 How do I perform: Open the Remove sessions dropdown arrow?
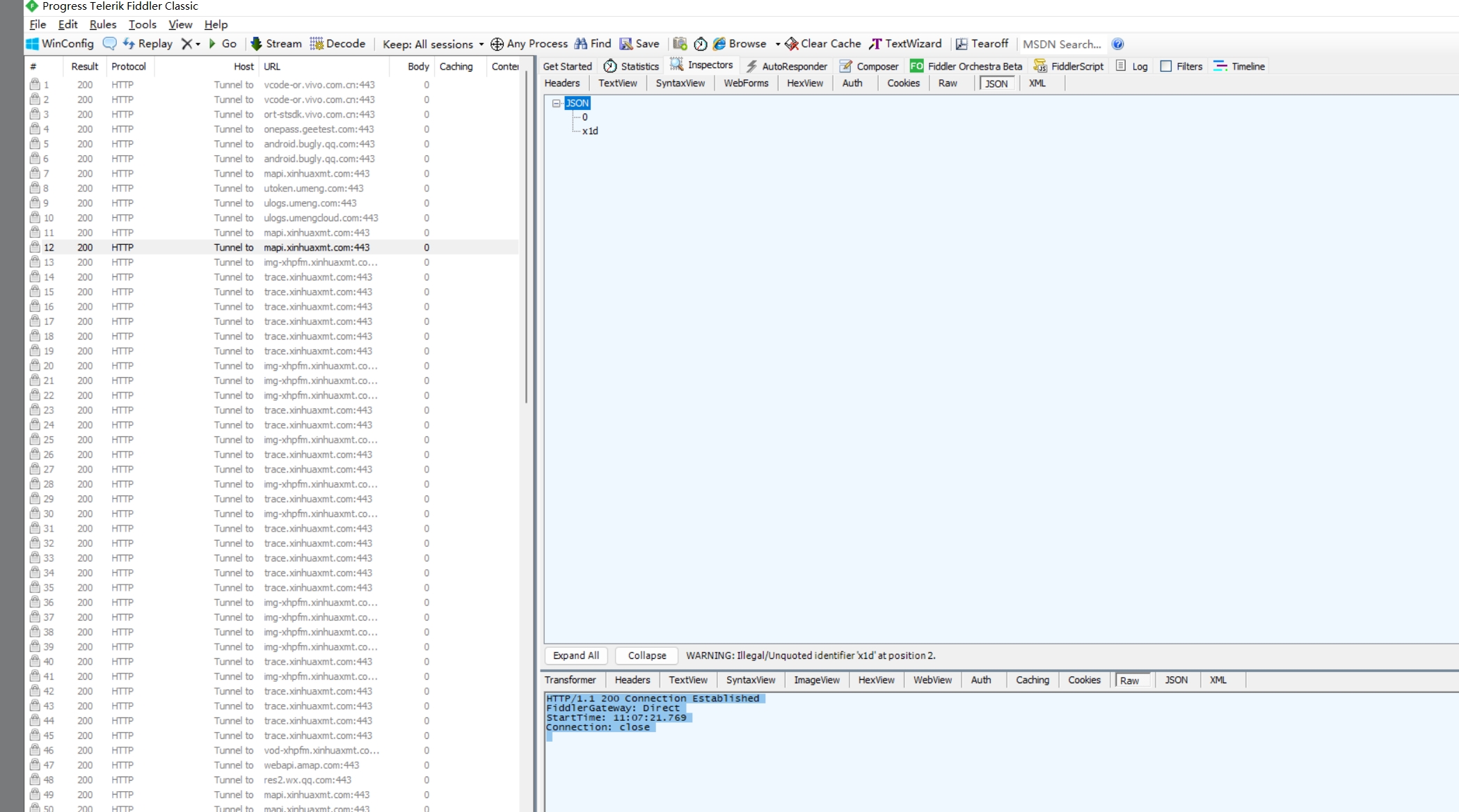[198, 44]
